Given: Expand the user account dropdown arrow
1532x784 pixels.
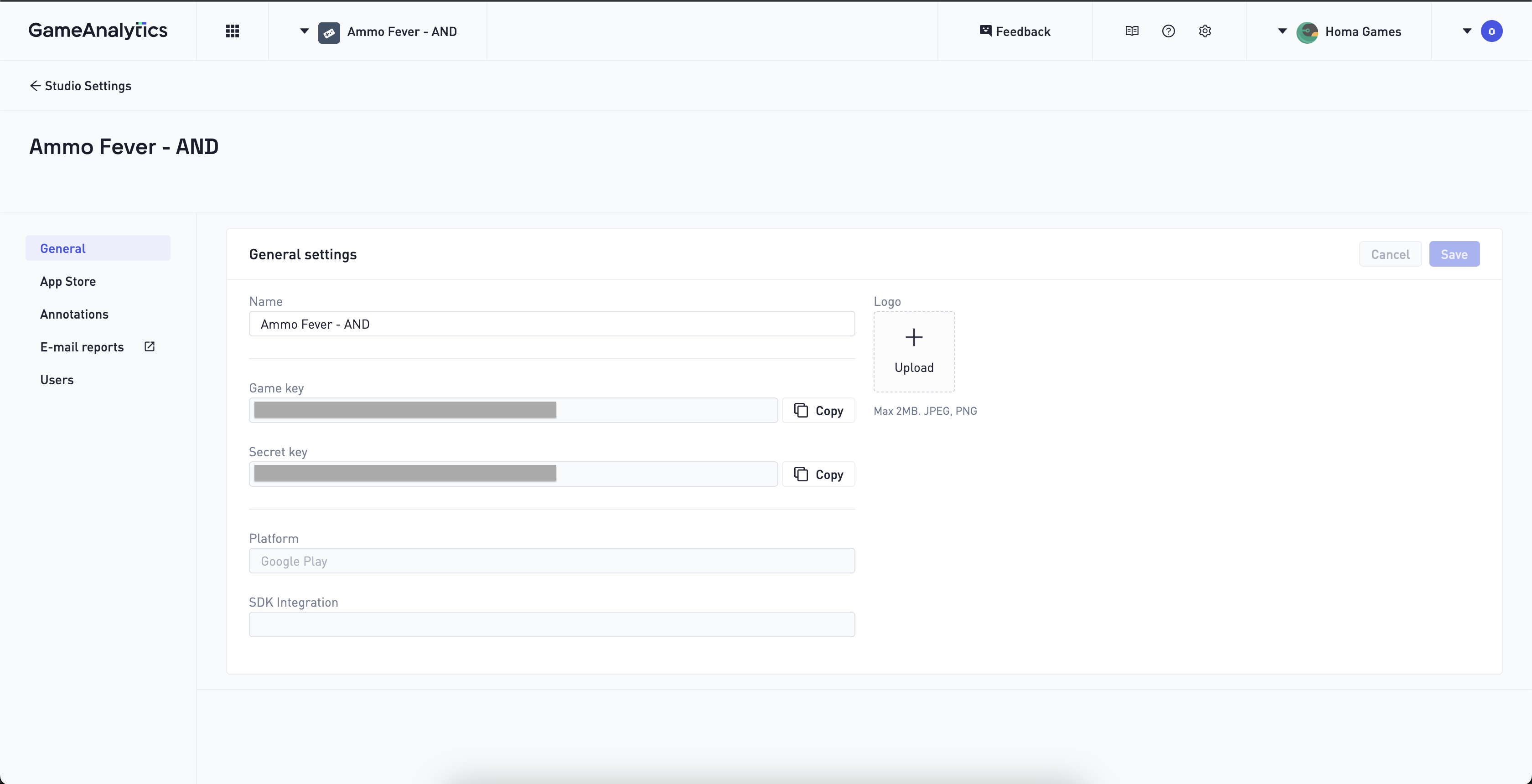Looking at the screenshot, I should tap(1467, 31).
